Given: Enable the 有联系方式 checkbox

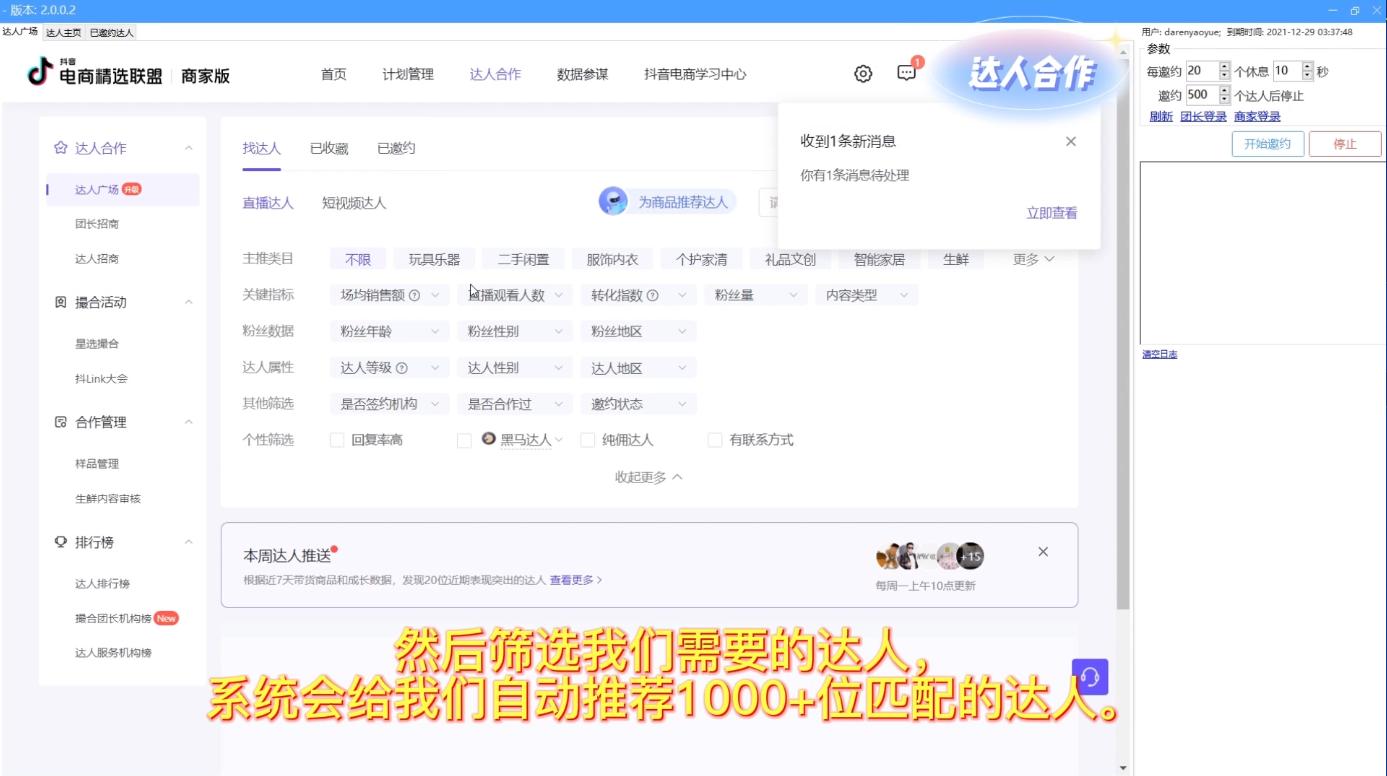Looking at the screenshot, I should point(715,439).
